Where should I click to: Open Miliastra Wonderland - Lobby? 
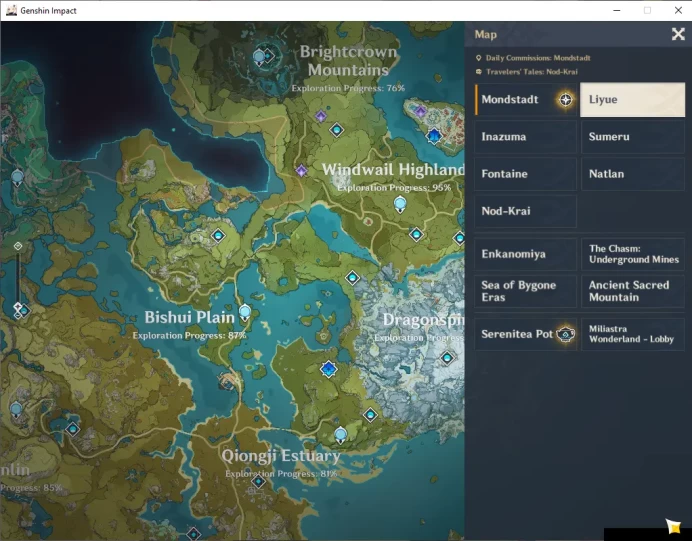point(632,334)
